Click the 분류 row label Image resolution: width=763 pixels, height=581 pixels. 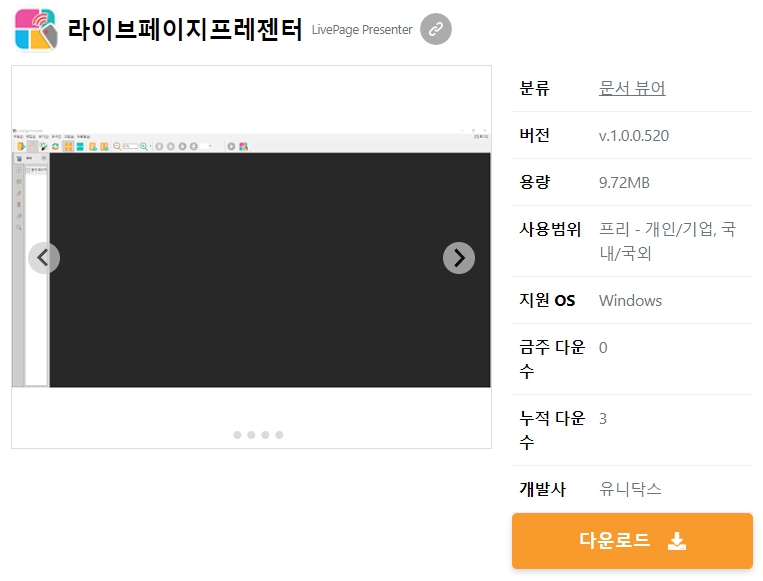tap(535, 88)
